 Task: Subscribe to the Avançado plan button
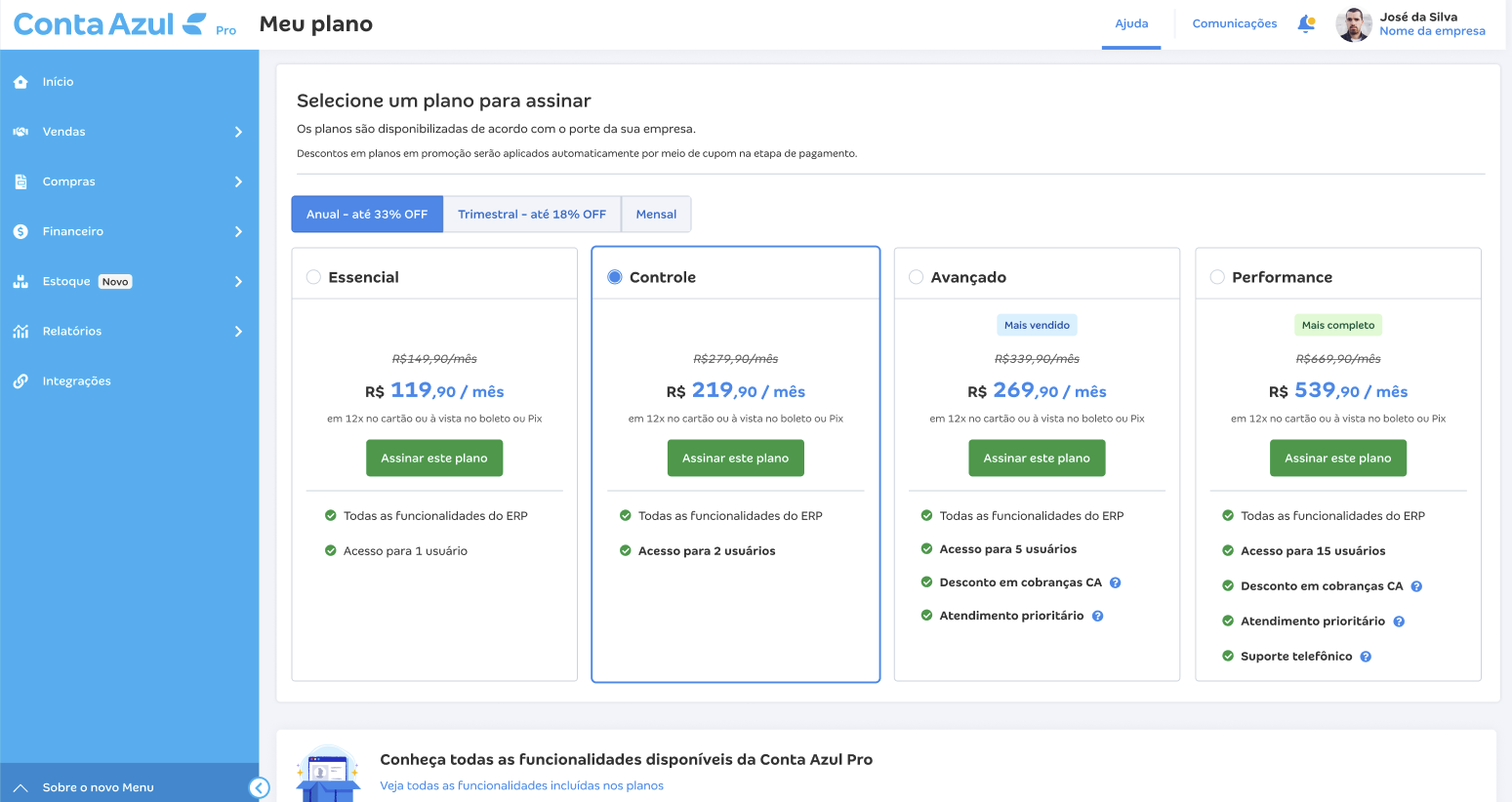(x=1037, y=459)
